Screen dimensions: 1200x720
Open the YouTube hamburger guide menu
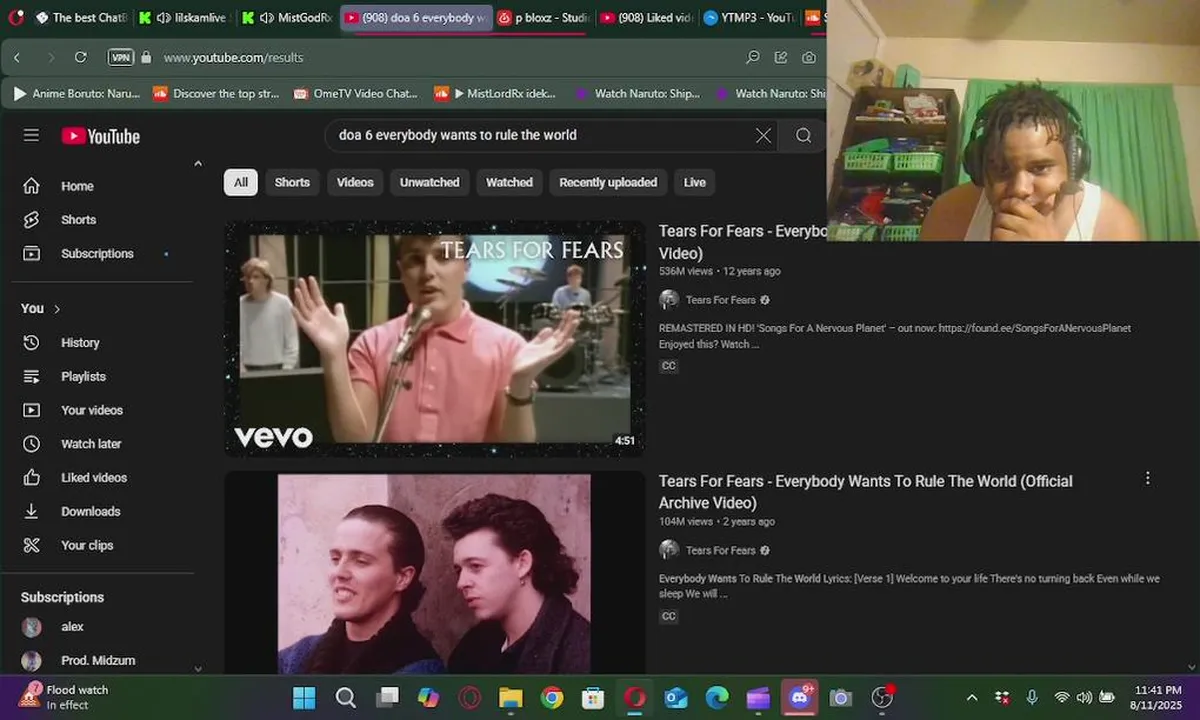[x=31, y=135]
